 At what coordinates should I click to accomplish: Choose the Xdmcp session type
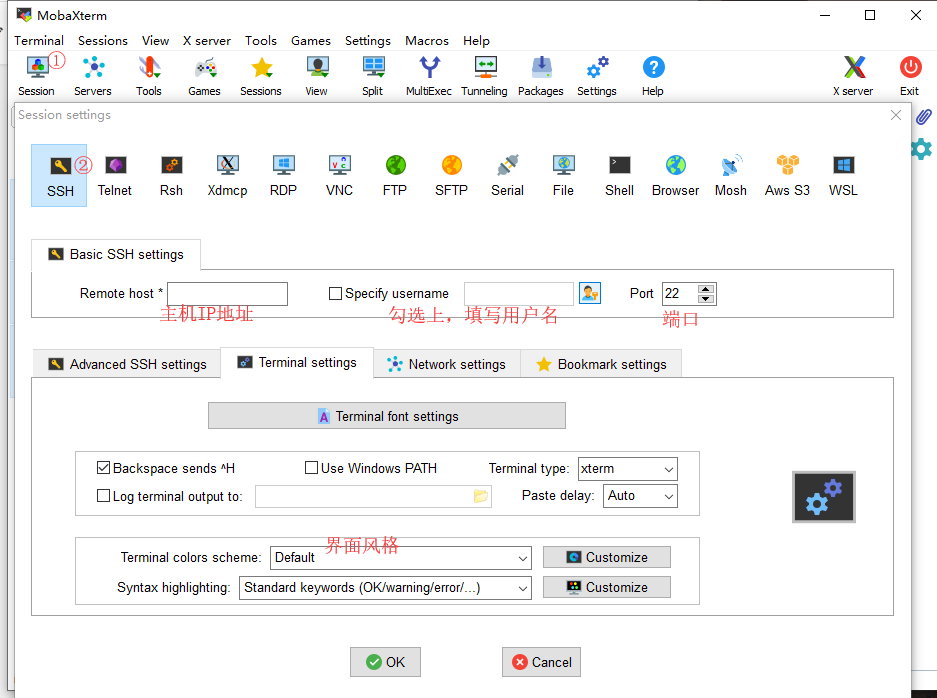(x=227, y=176)
